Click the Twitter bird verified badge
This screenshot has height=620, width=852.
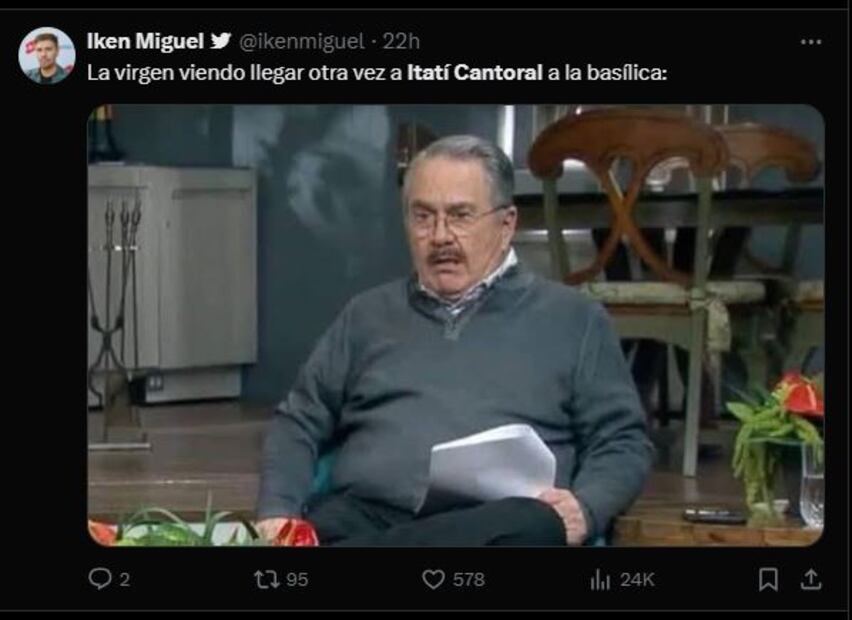tap(221, 41)
